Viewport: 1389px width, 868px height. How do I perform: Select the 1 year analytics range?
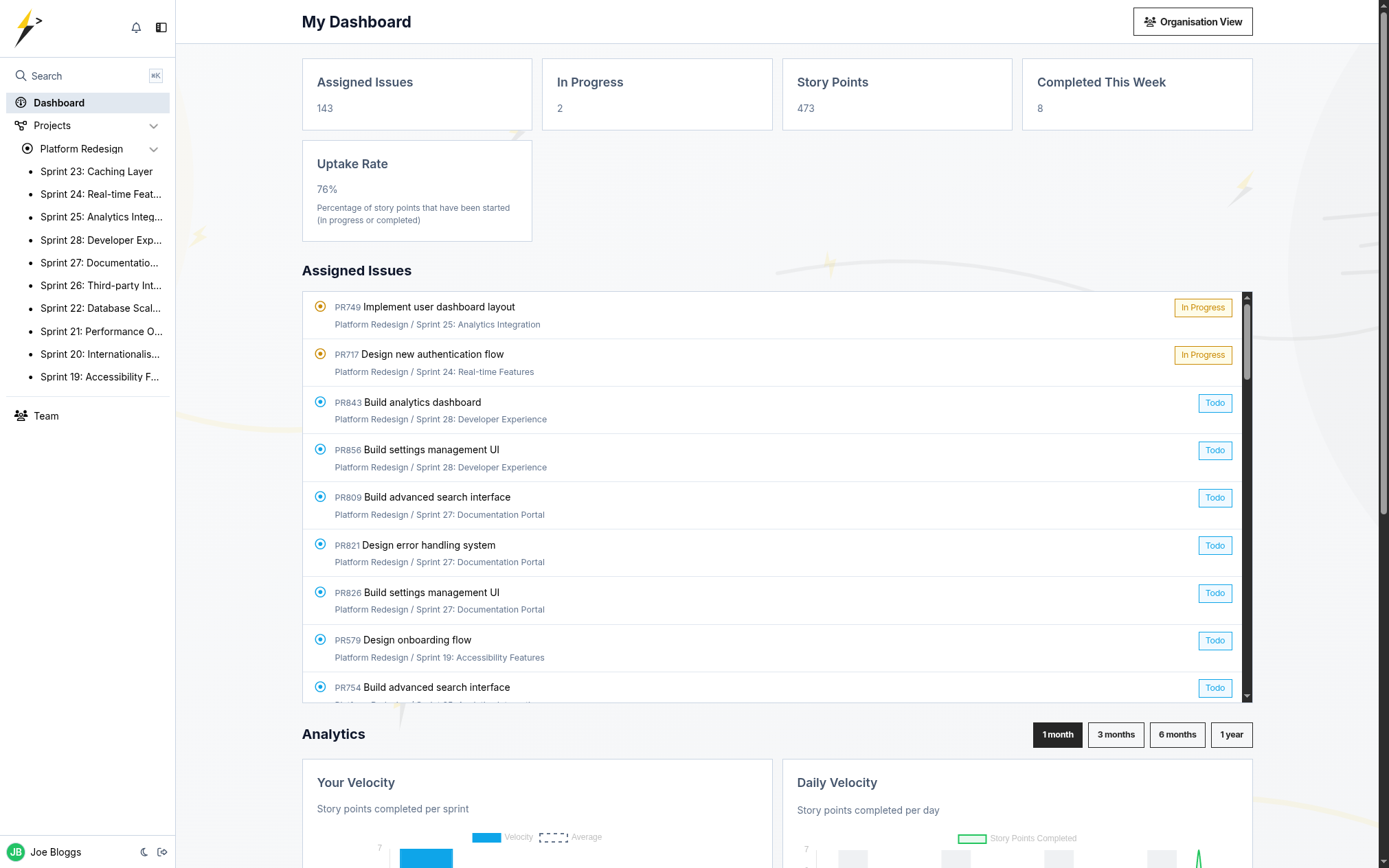tap(1231, 735)
